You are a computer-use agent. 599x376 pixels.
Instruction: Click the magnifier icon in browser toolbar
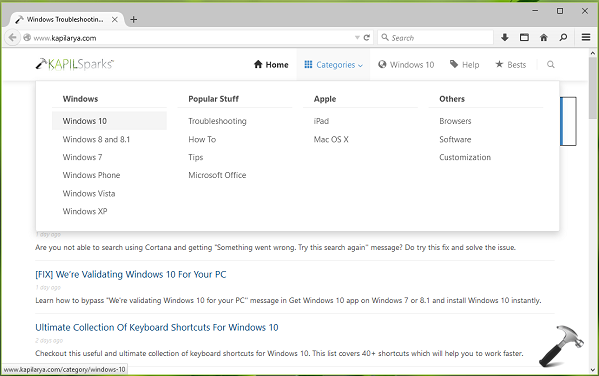pos(563,37)
